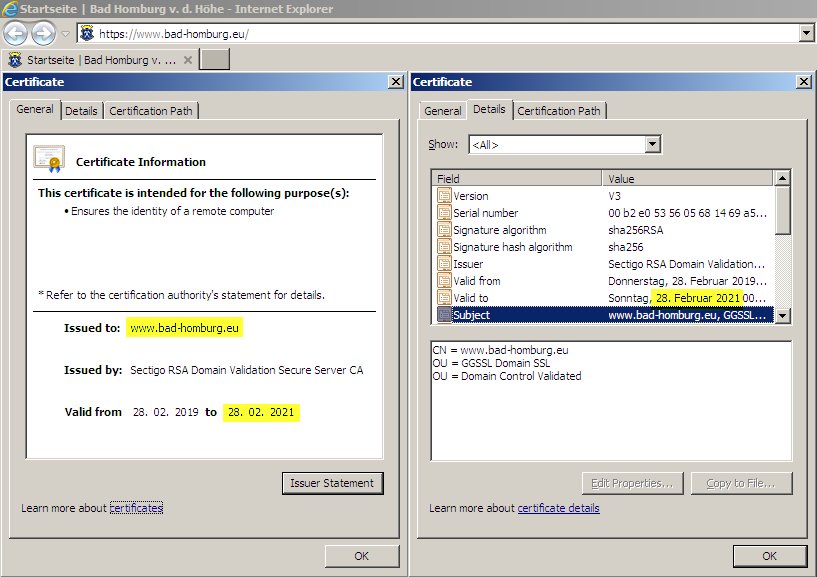Click scroll-up arrow of the field list
The width and height of the screenshot is (817, 577).
coord(782,178)
